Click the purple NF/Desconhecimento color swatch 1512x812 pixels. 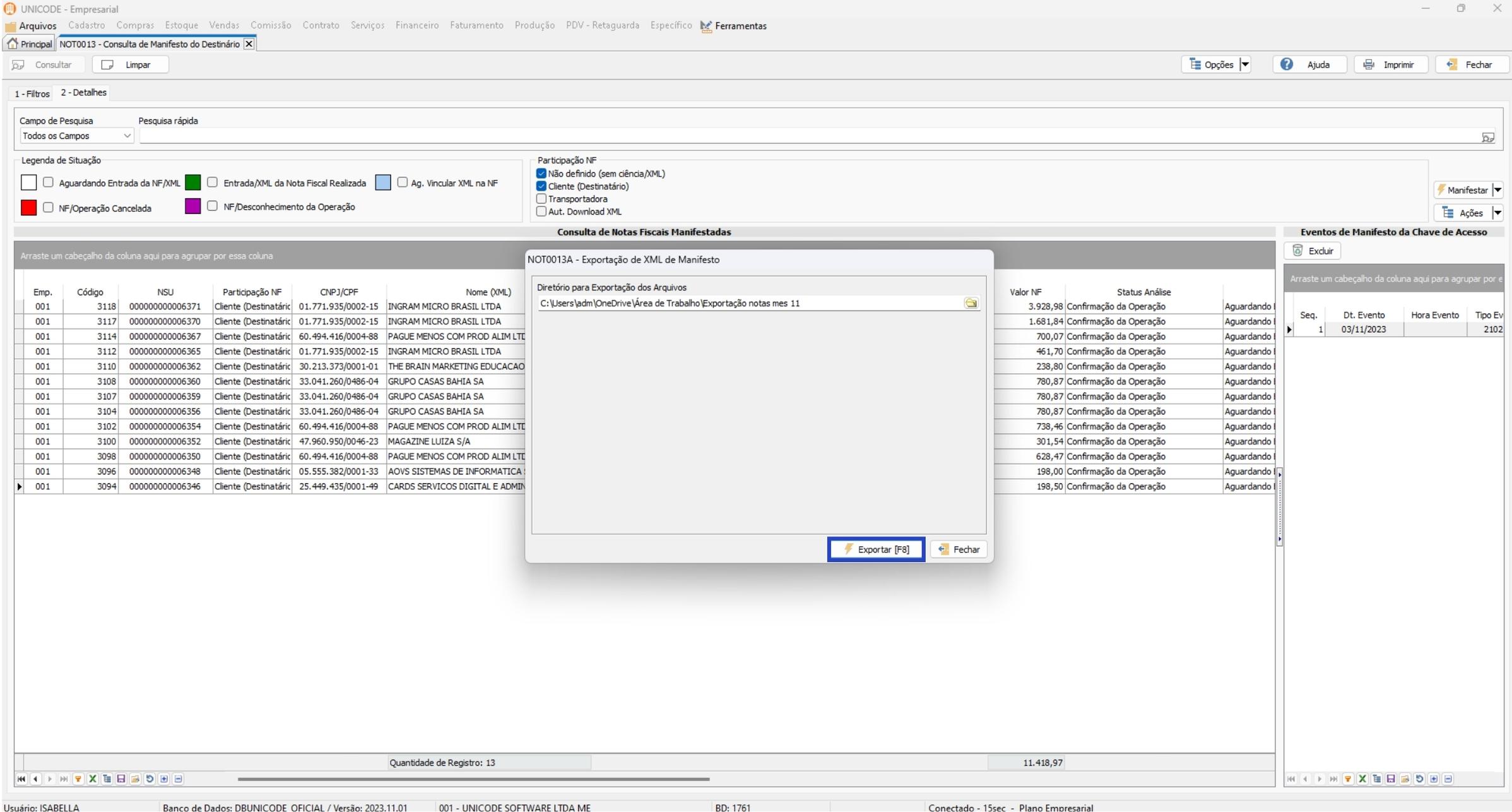192,206
